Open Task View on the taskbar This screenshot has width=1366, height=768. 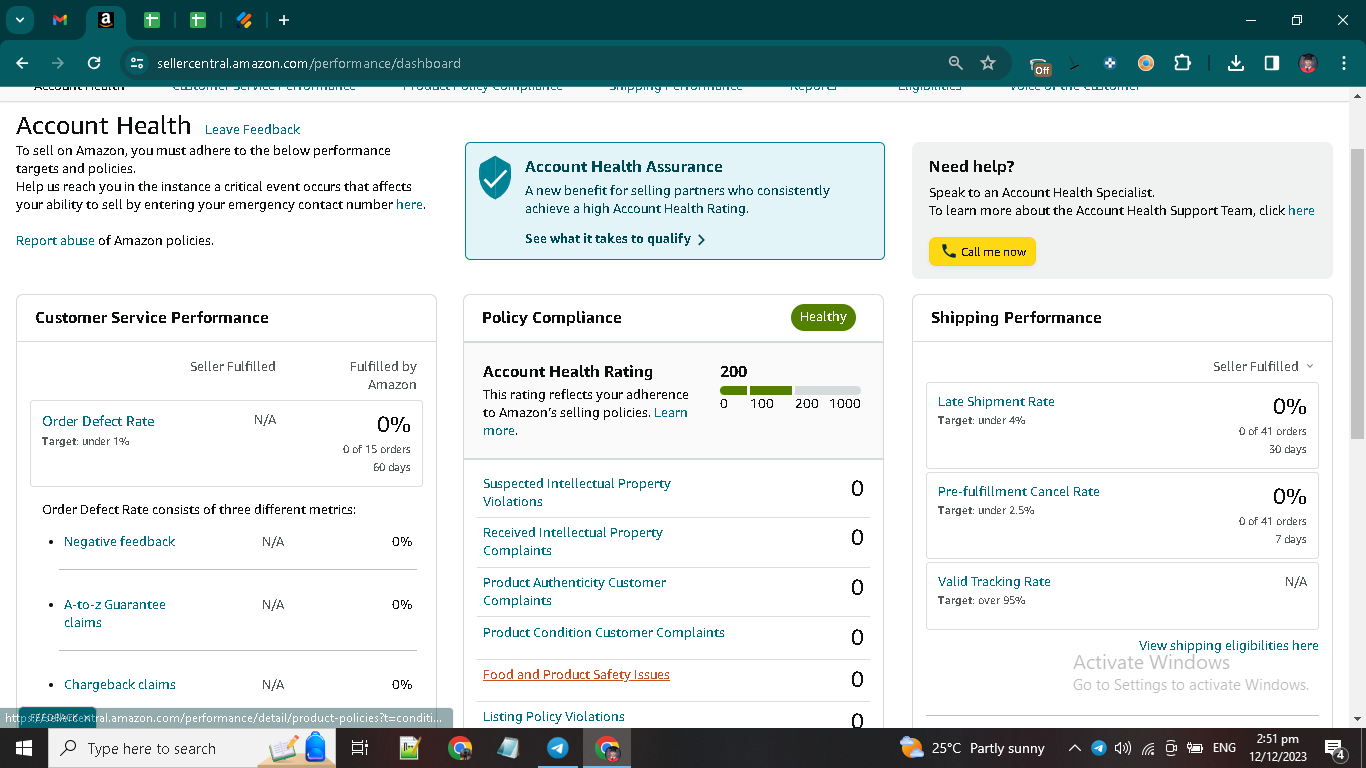[x=360, y=748]
